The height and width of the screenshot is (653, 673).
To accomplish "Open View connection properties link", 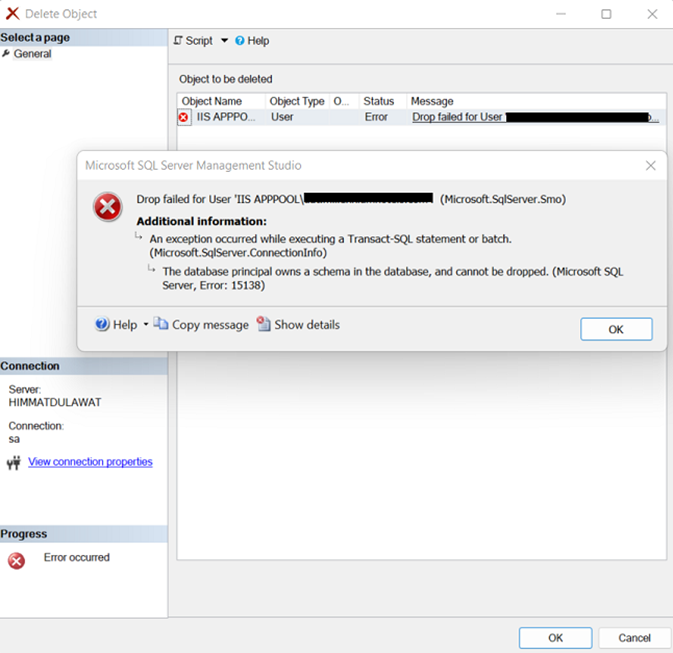I will pos(90,462).
